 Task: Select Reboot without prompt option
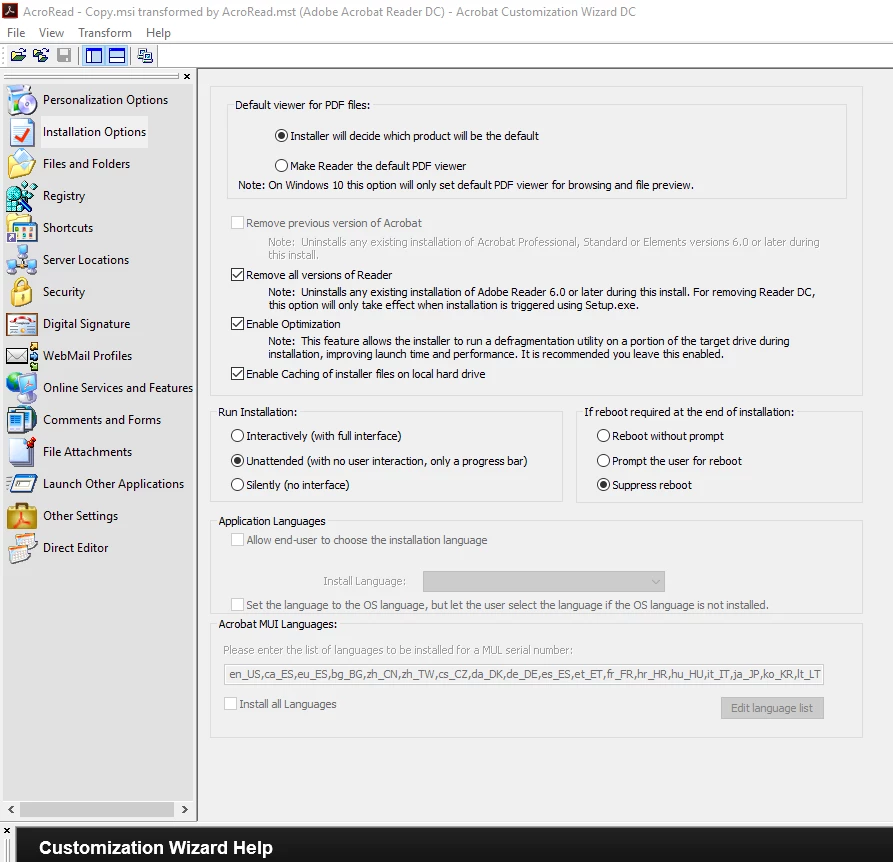point(603,436)
